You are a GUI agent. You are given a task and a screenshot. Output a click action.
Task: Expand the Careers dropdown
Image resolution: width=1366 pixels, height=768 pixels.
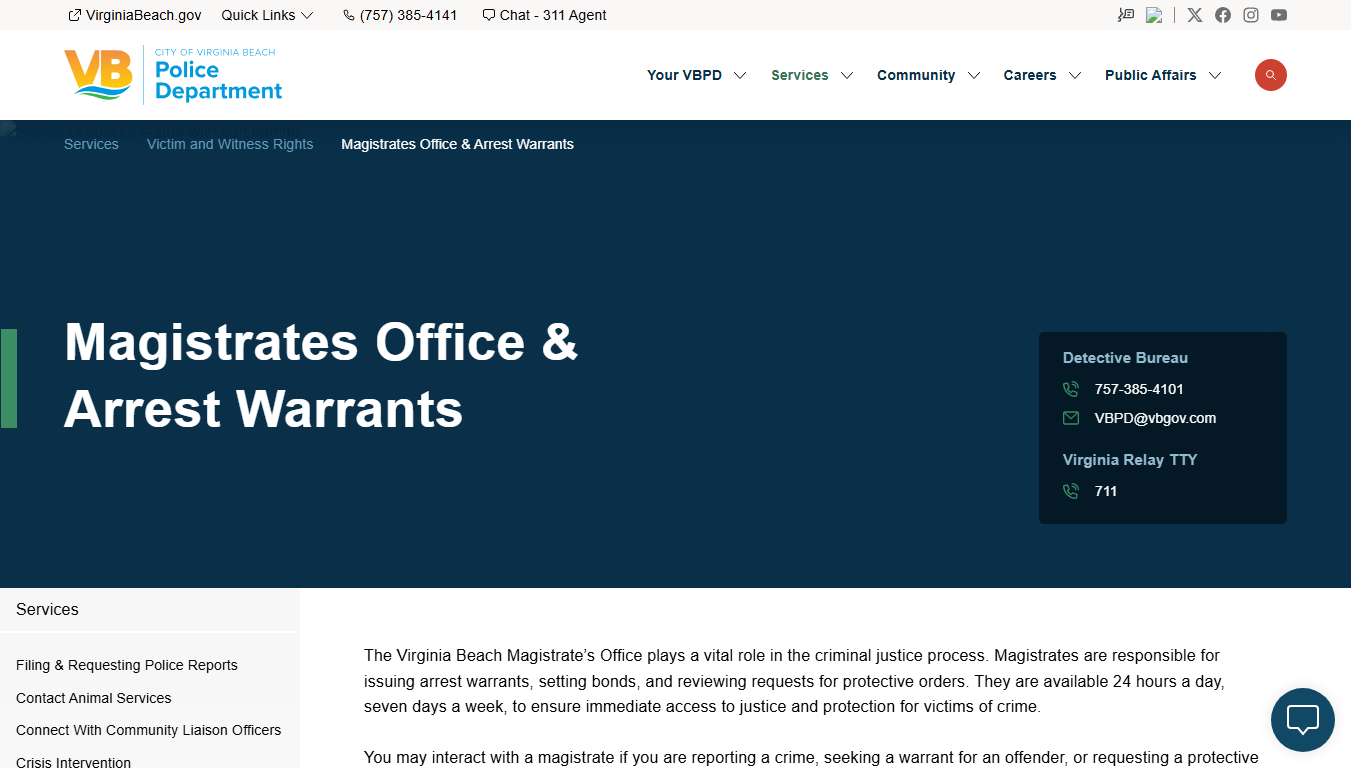tap(1041, 75)
